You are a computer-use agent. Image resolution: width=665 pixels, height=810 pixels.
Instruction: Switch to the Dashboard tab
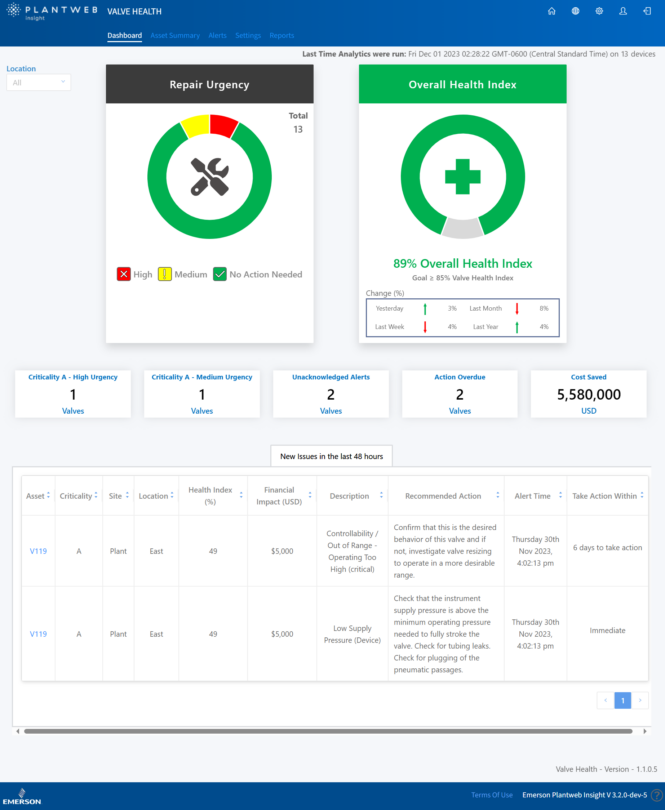125,36
